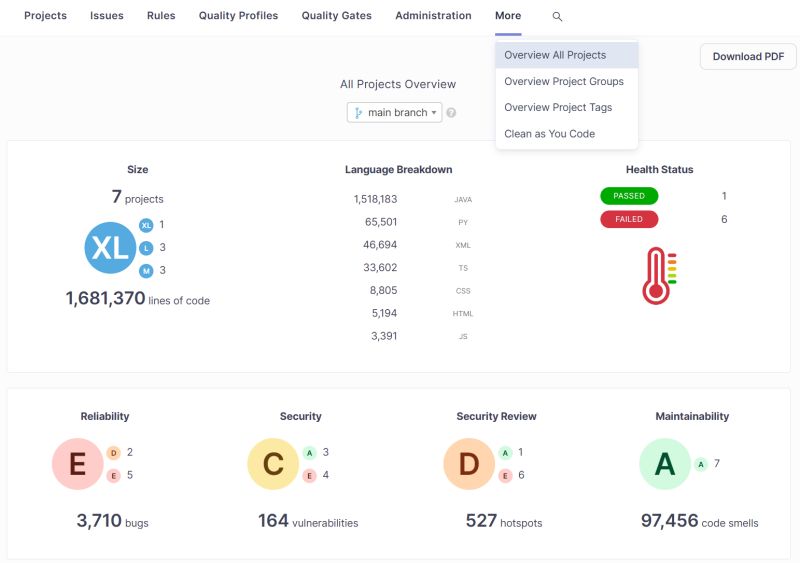Click the 5,194 HTML value
Viewport: 800px width, 563px height.
(x=384, y=313)
